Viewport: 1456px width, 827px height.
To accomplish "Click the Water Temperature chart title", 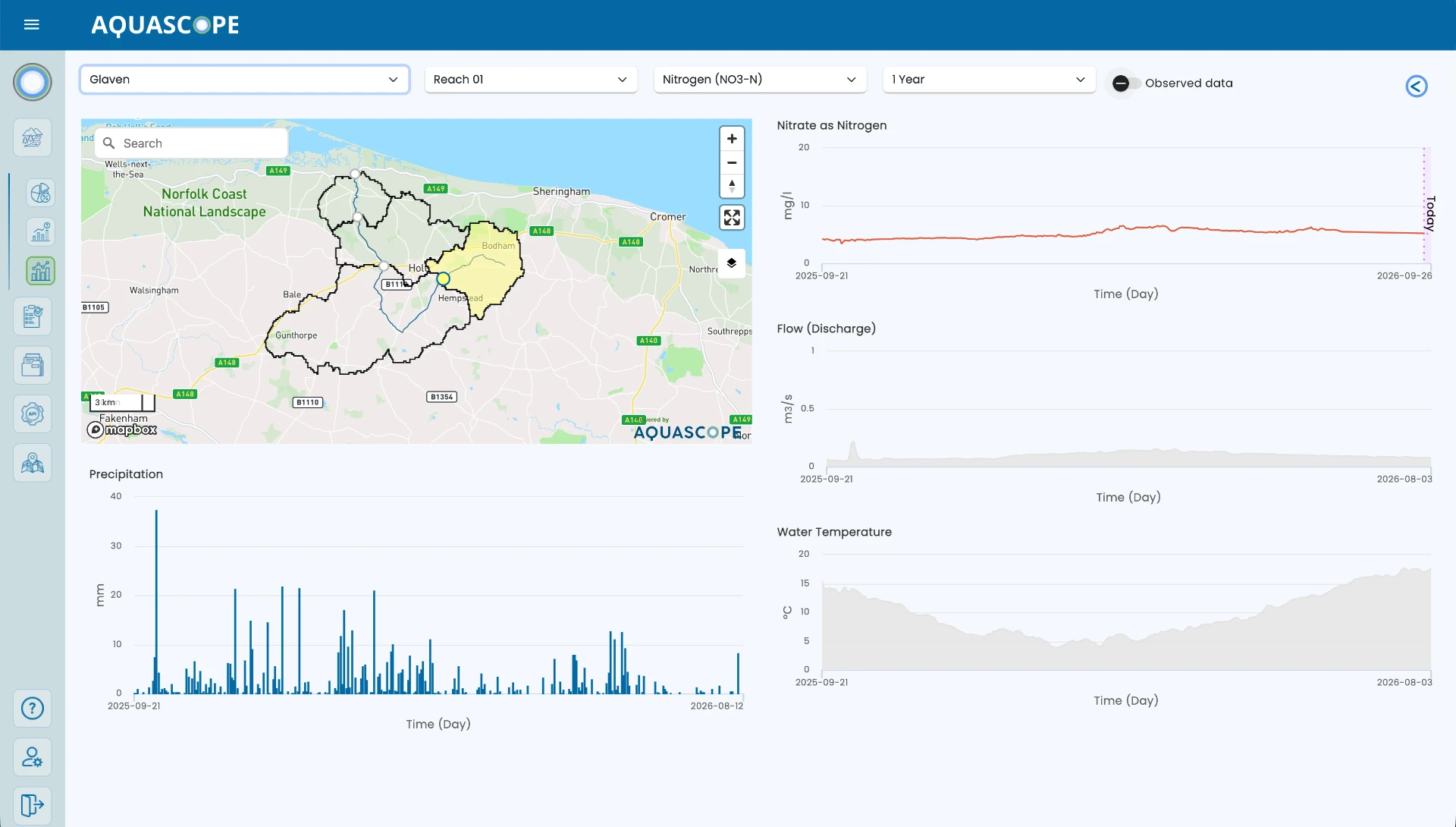I will pyautogui.click(x=834, y=532).
